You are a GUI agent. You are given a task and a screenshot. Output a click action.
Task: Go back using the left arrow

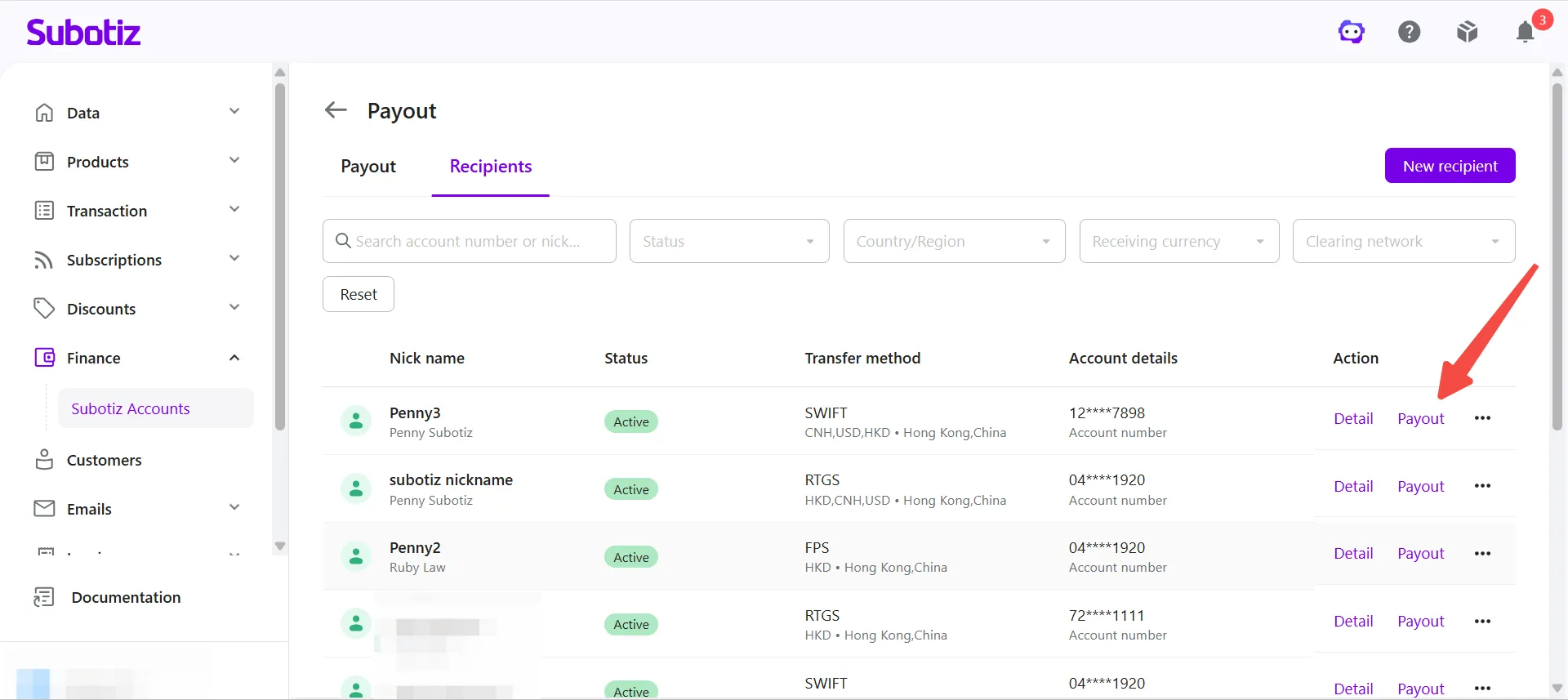click(x=336, y=109)
